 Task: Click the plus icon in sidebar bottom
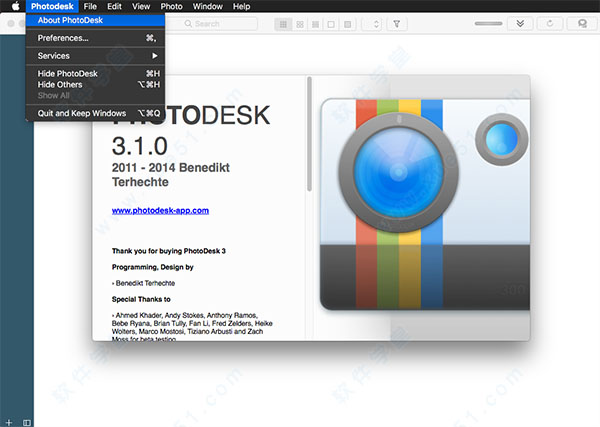(x=9, y=422)
